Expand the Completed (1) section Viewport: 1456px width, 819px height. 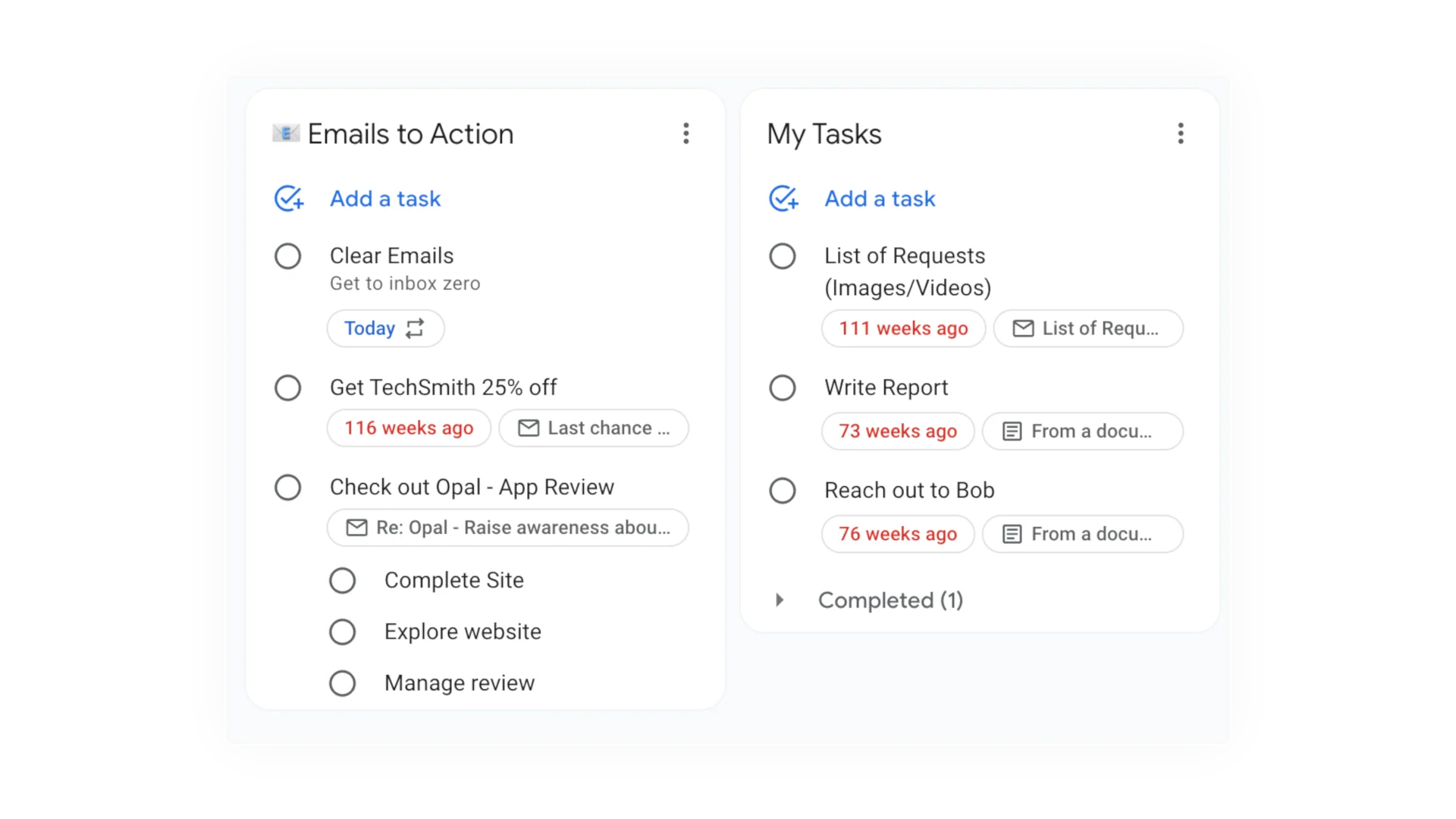pyautogui.click(x=779, y=600)
